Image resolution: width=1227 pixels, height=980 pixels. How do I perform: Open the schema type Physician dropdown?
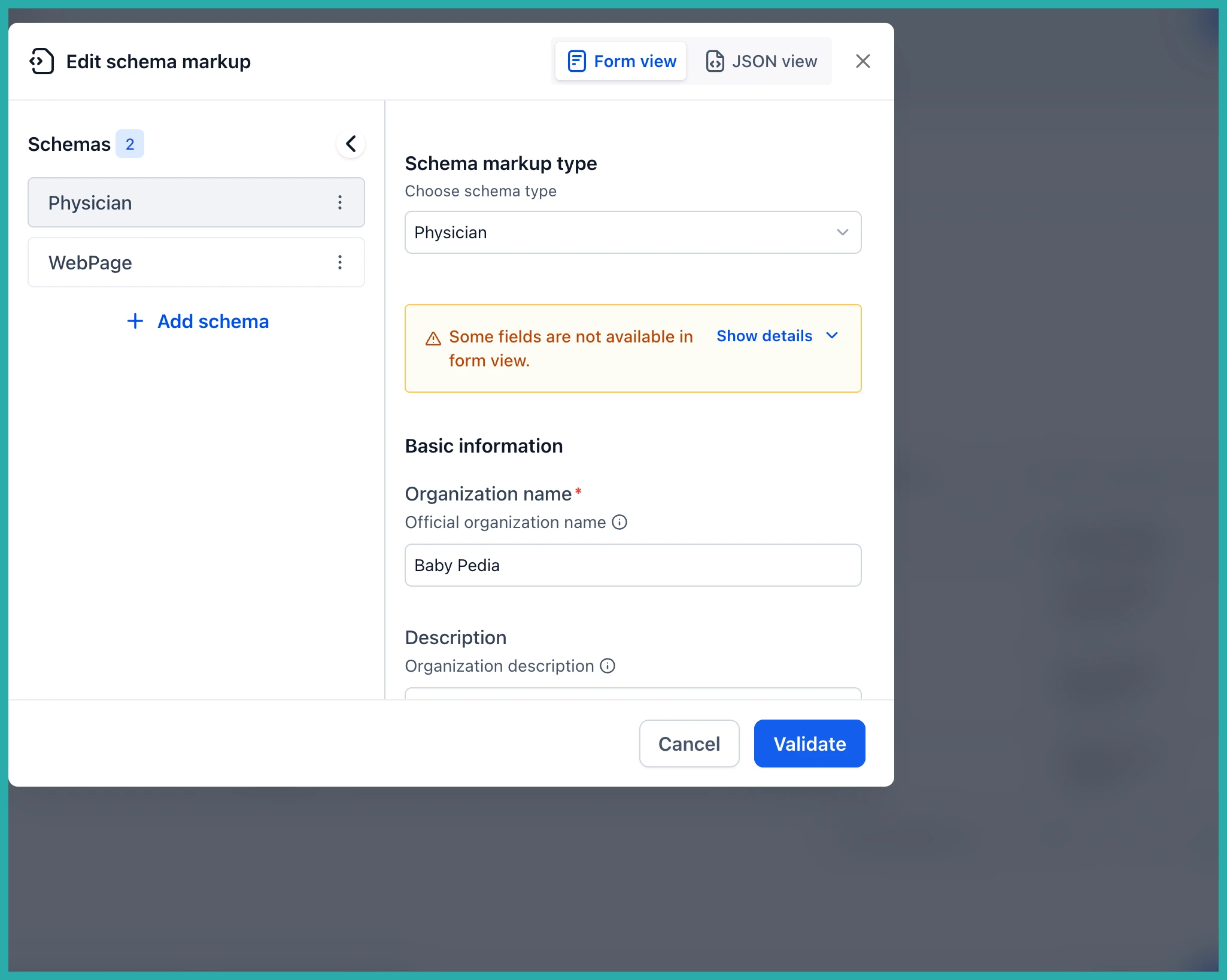click(633, 232)
